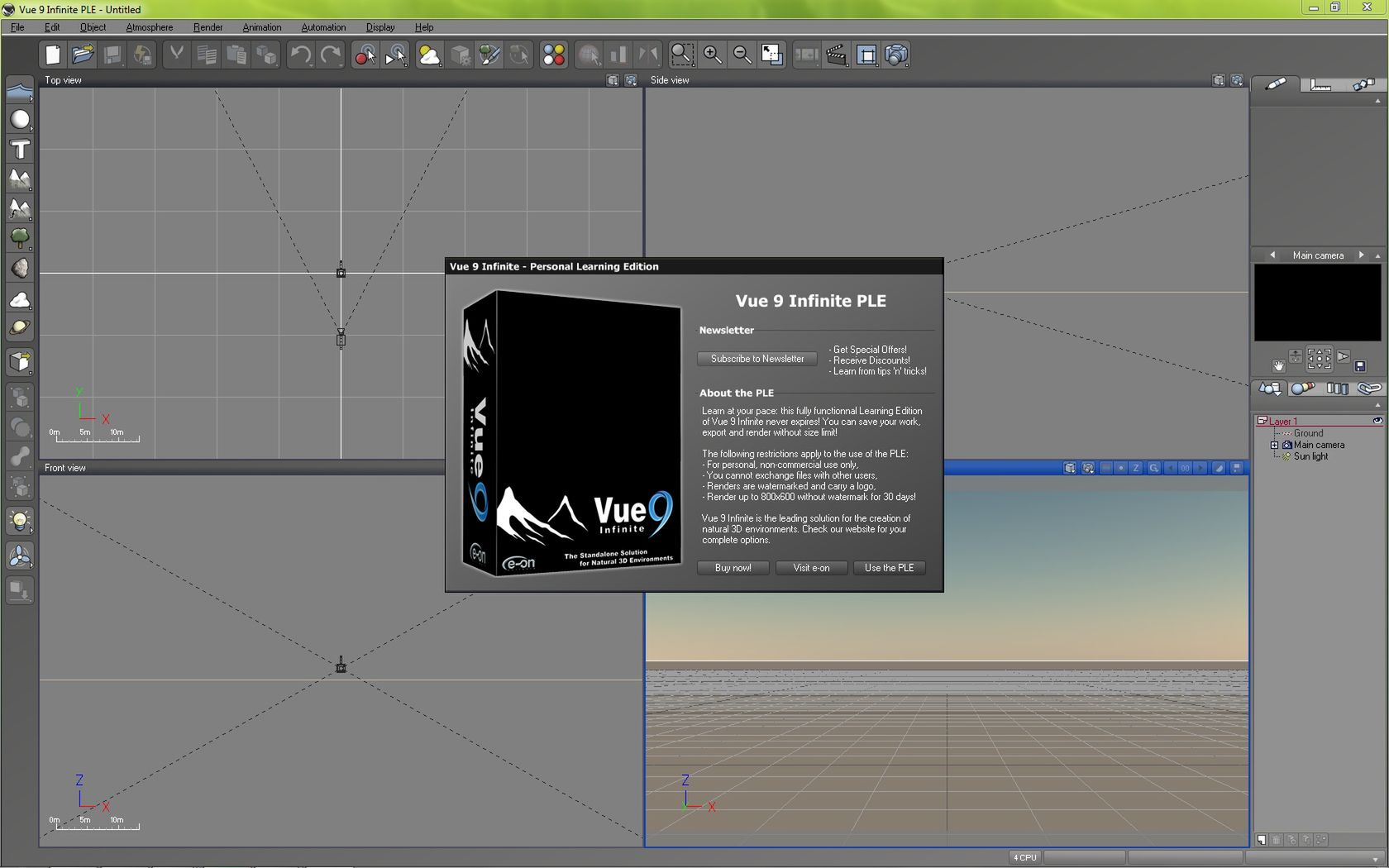
Task: Click the Visit e-on button
Action: (811, 568)
